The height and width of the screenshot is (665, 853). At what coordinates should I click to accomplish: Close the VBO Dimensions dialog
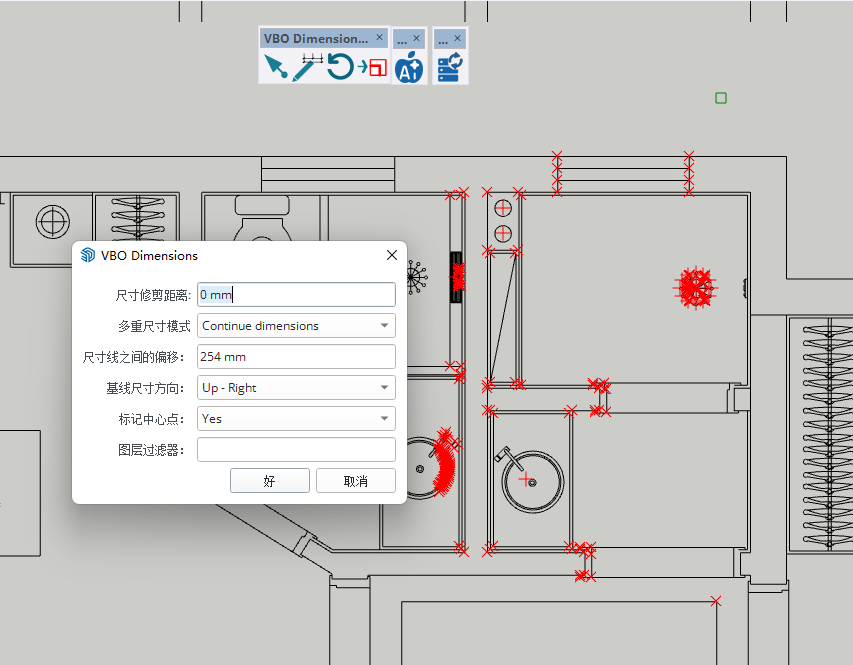pyautogui.click(x=392, y=255)
